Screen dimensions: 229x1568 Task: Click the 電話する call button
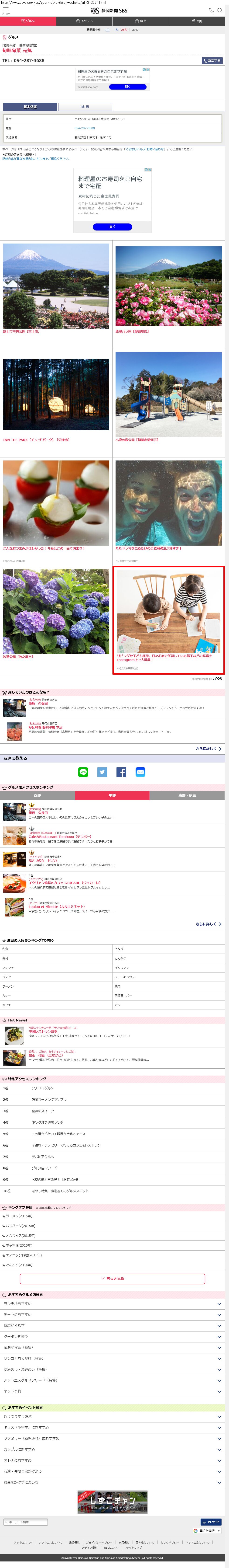[212, 61]
